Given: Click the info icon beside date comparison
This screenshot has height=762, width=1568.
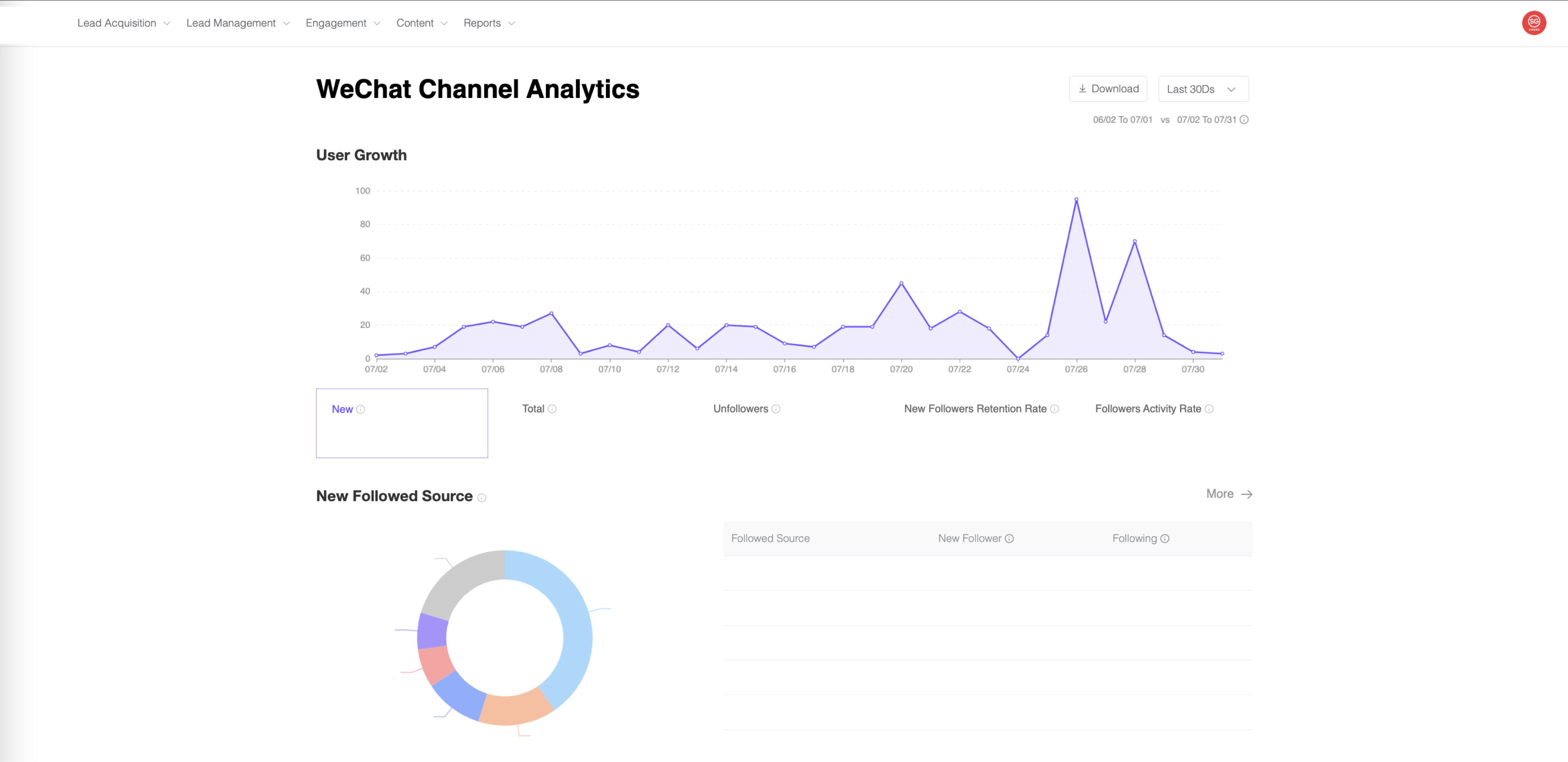Looking at the screenshot, I should pos(1244,120).
